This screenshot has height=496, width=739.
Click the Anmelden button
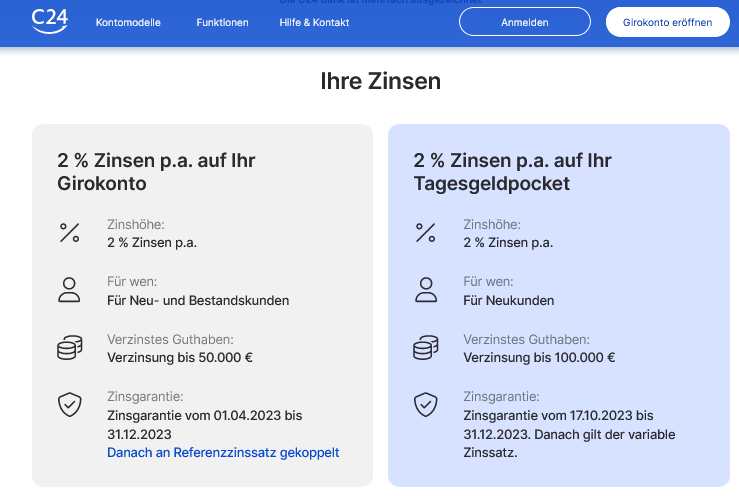(x=525, y=22)
